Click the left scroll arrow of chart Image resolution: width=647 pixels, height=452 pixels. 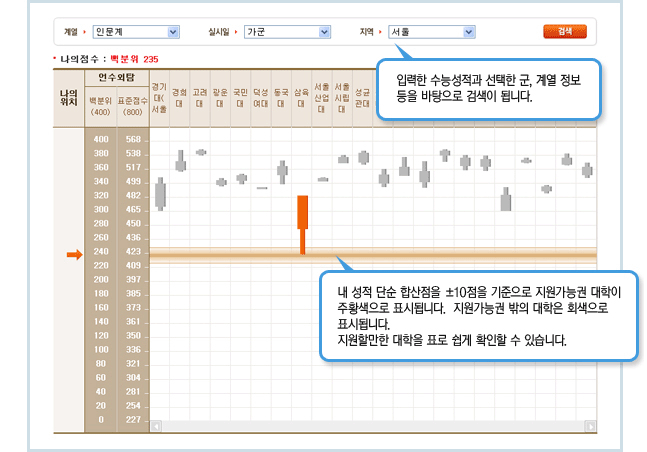155,426
